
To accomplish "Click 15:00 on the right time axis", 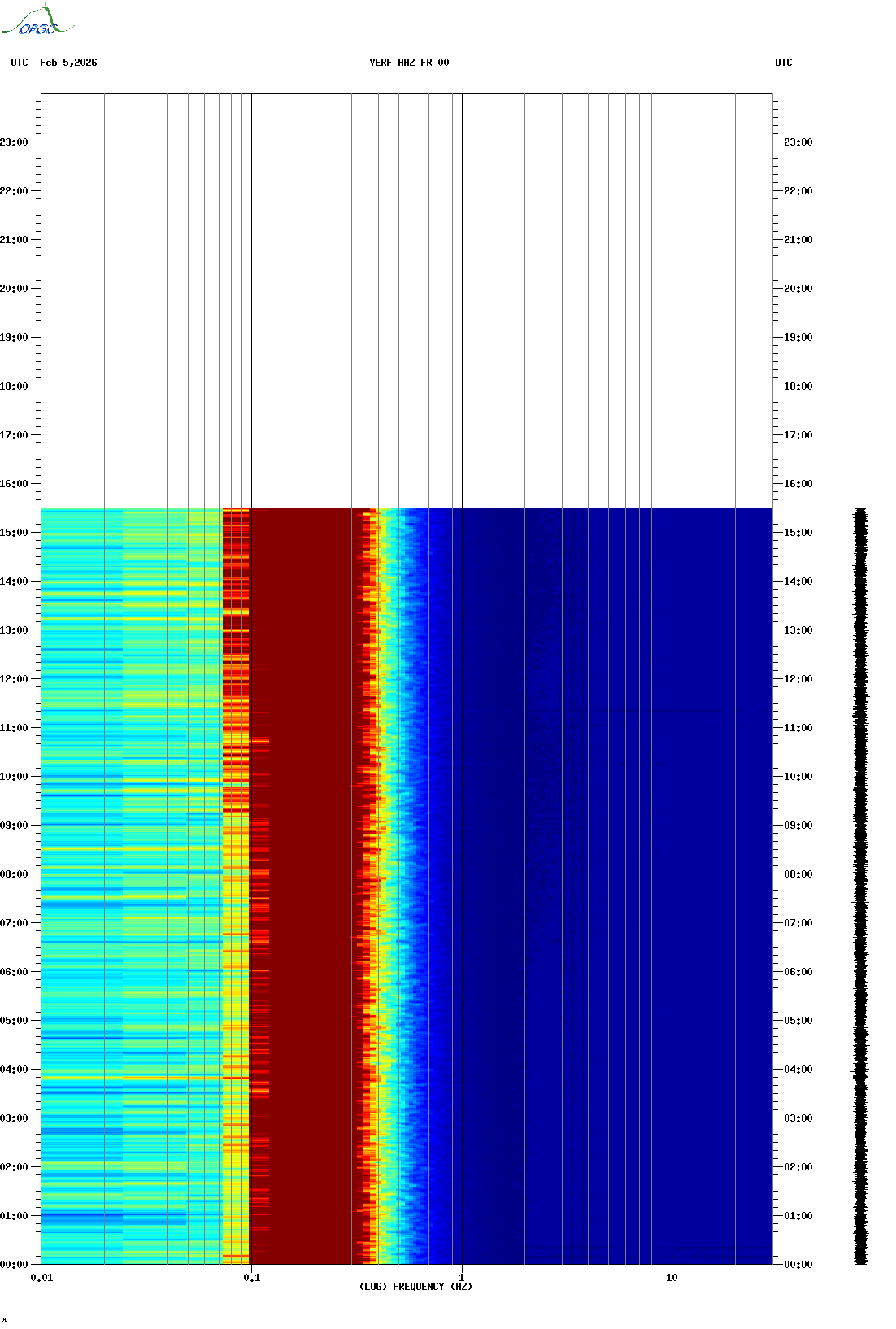I will 798,533.
